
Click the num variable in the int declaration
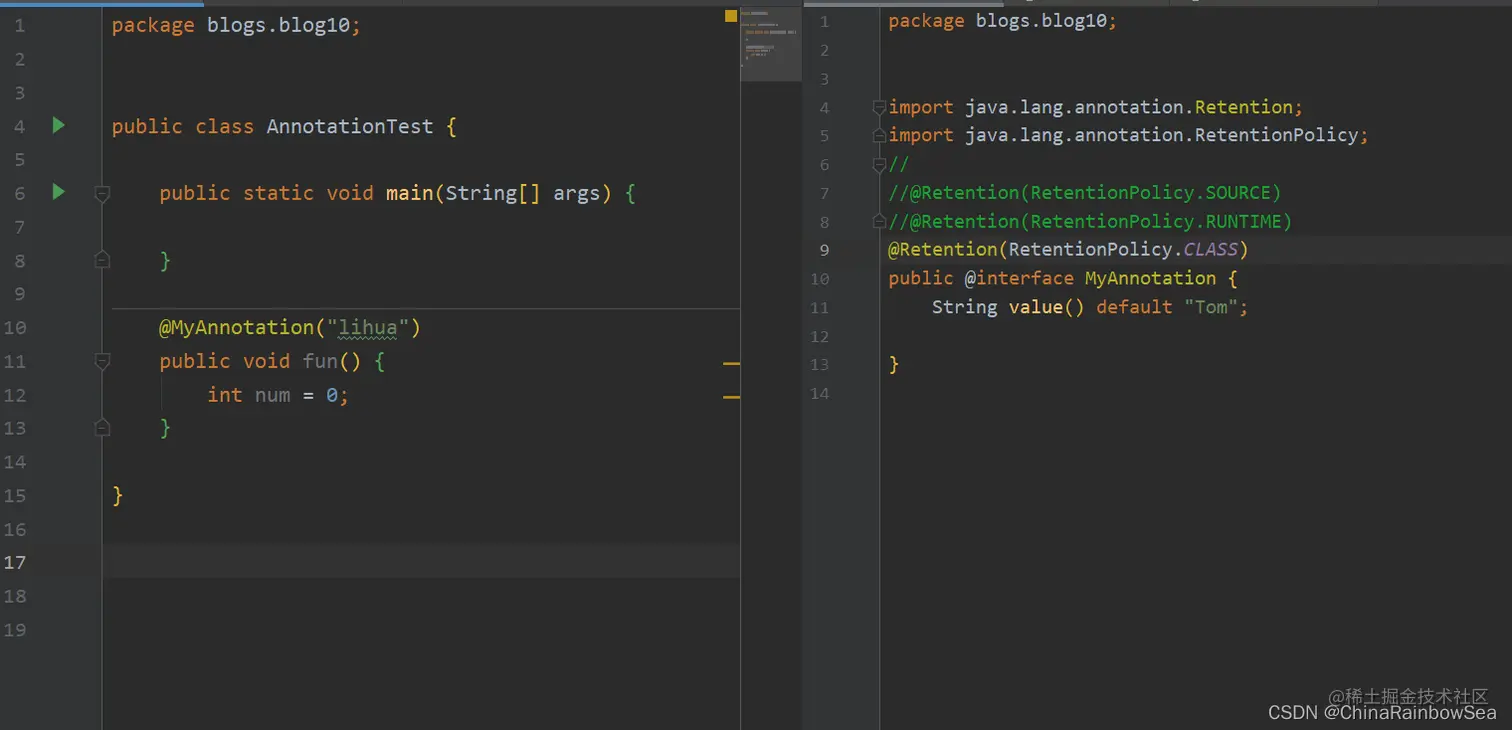[x=272, y=395]
